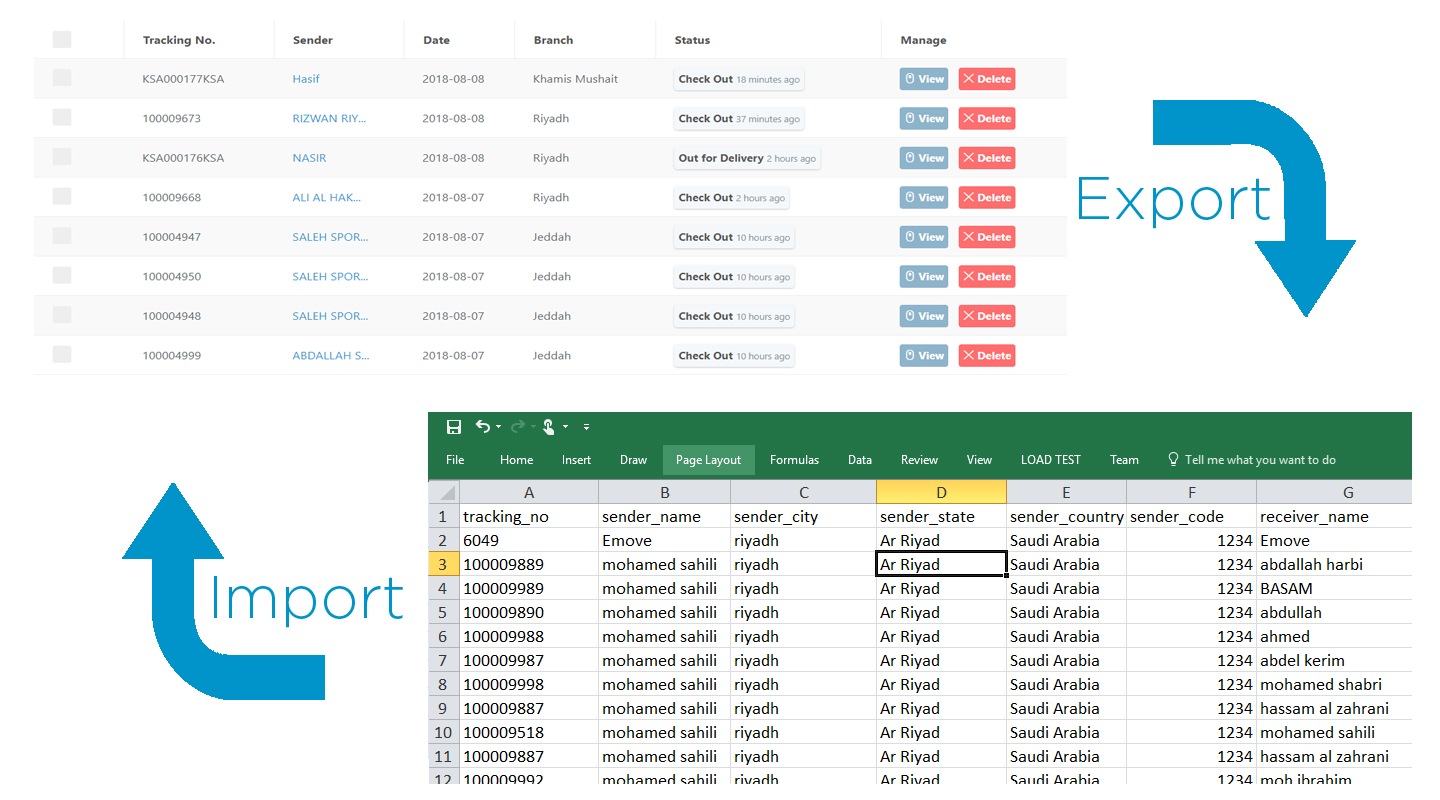Switch to the Team ribbon tab
Screen dimensions: 1440x800
coord(1124,460)
